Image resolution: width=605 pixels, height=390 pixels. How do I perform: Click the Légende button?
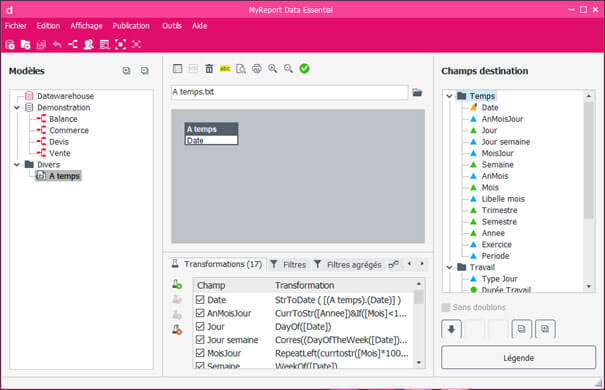point(519,358)
